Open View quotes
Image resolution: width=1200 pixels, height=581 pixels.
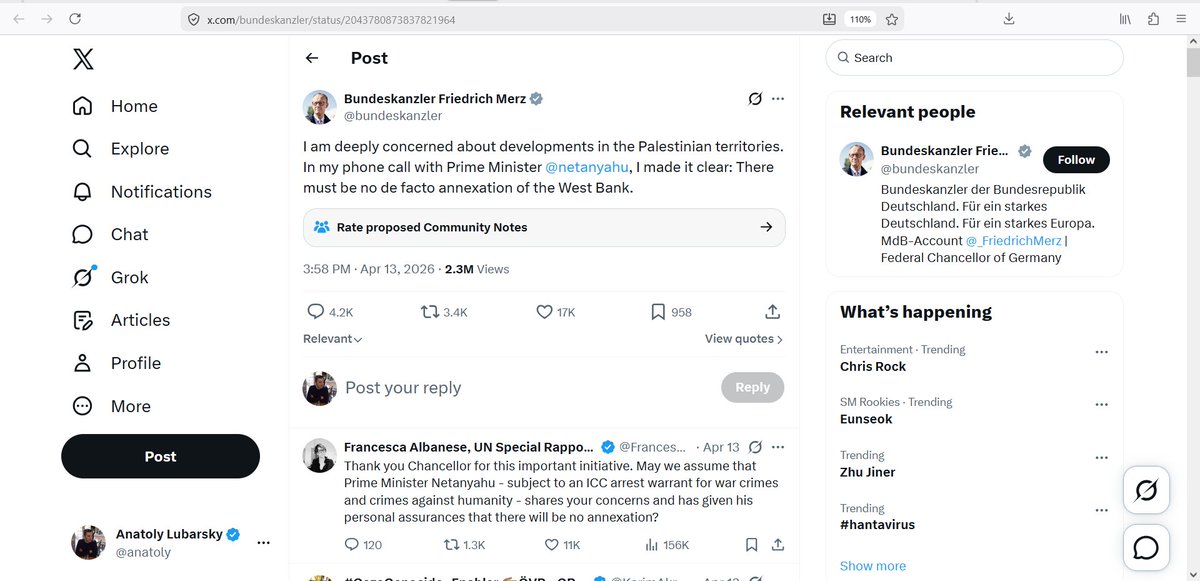click(x=744, y=339)
